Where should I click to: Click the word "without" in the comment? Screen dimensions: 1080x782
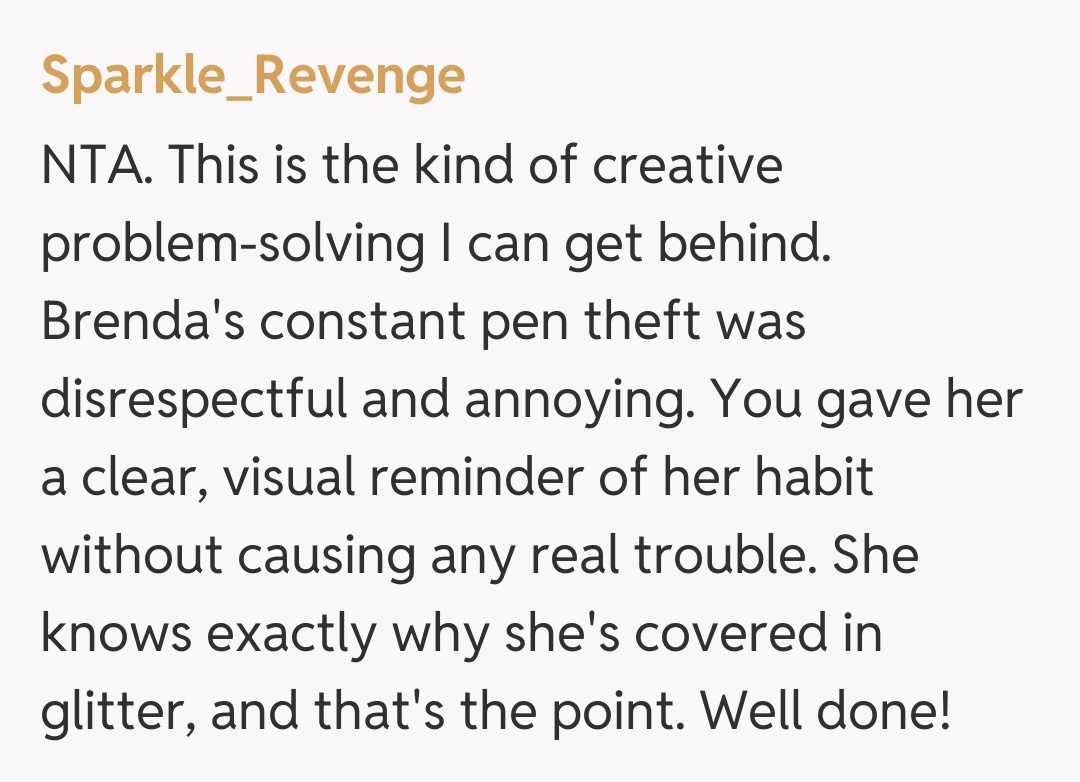134,556
